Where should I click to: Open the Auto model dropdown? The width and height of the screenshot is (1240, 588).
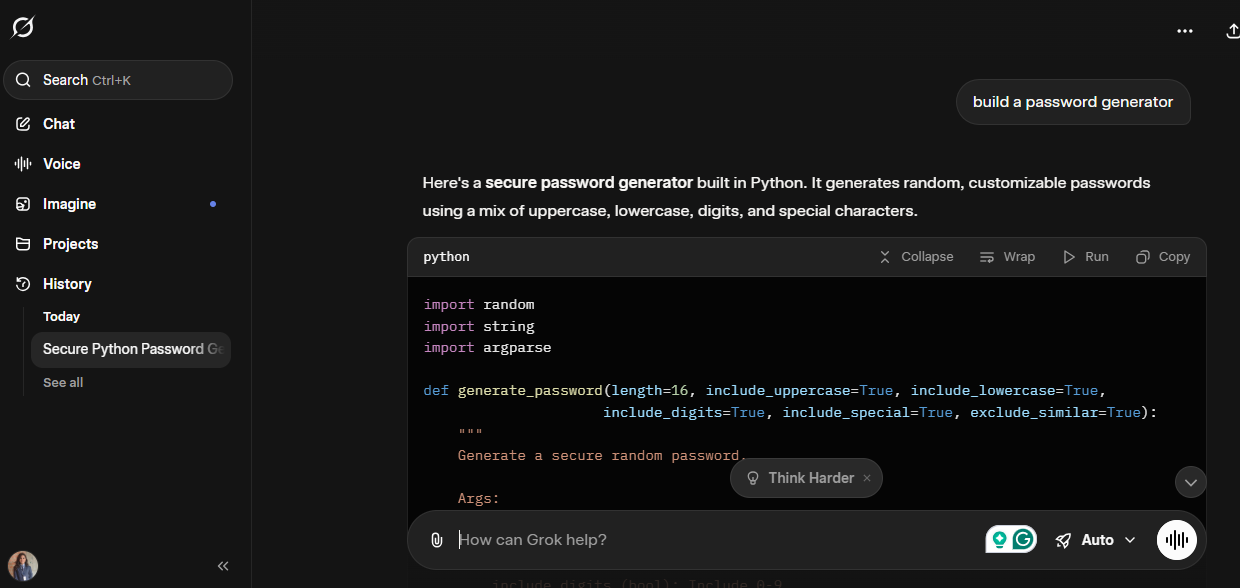1096,540
